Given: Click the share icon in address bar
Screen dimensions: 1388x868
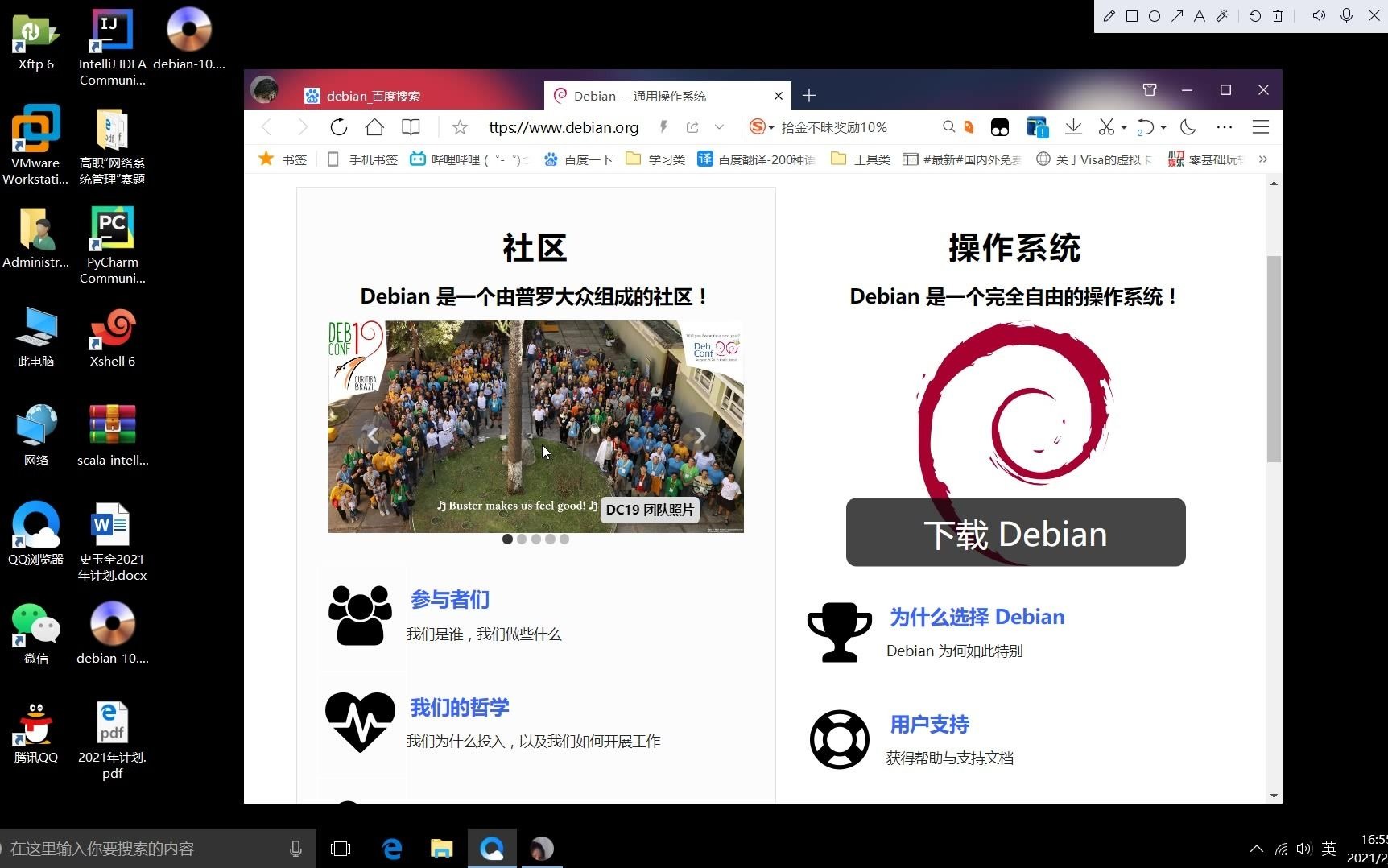Looking at the screenshot, I should (692, 127).
